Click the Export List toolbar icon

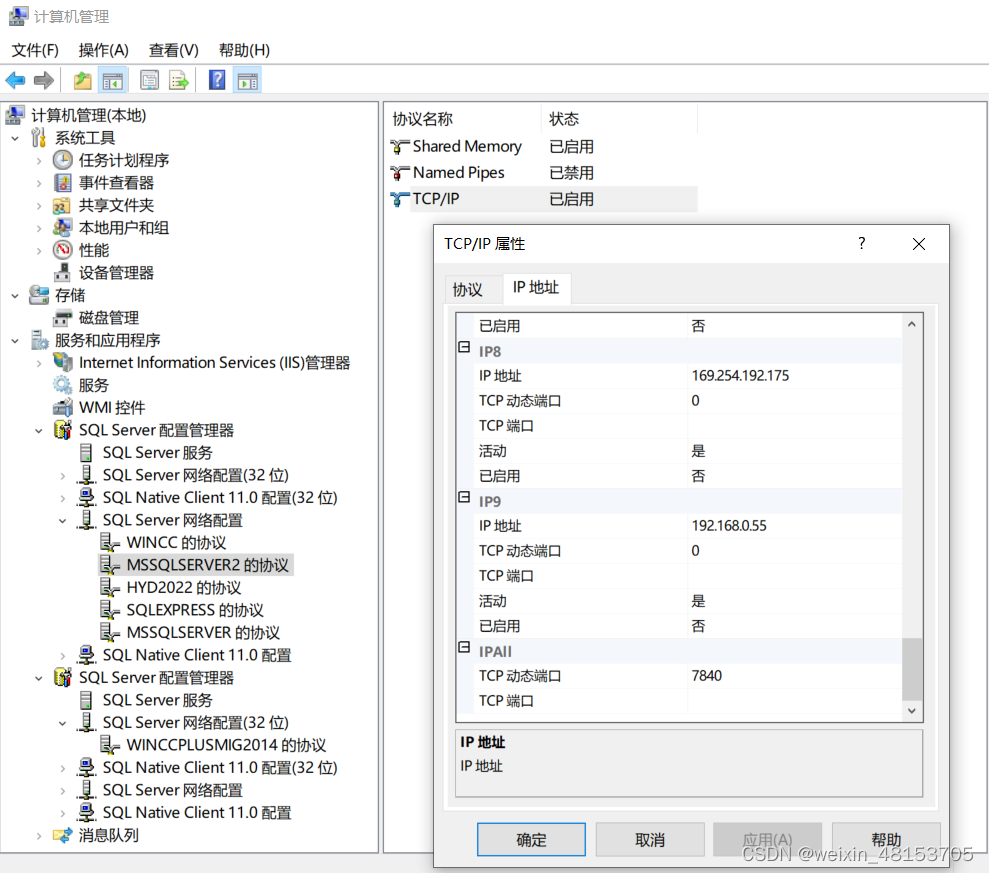pyautogui.click(x=179, y=80)
